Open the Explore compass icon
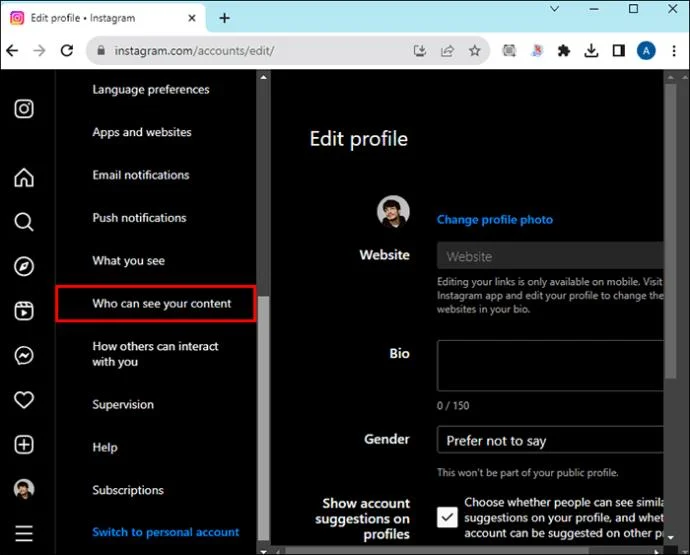 click(24, 266)
